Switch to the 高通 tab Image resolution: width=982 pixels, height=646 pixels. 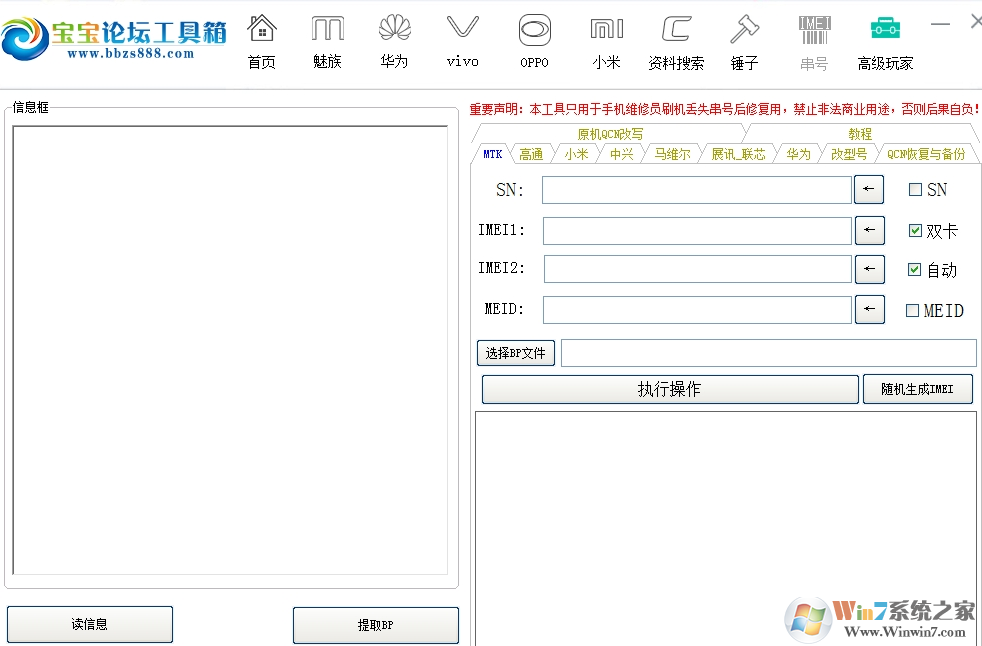point(532,153)
